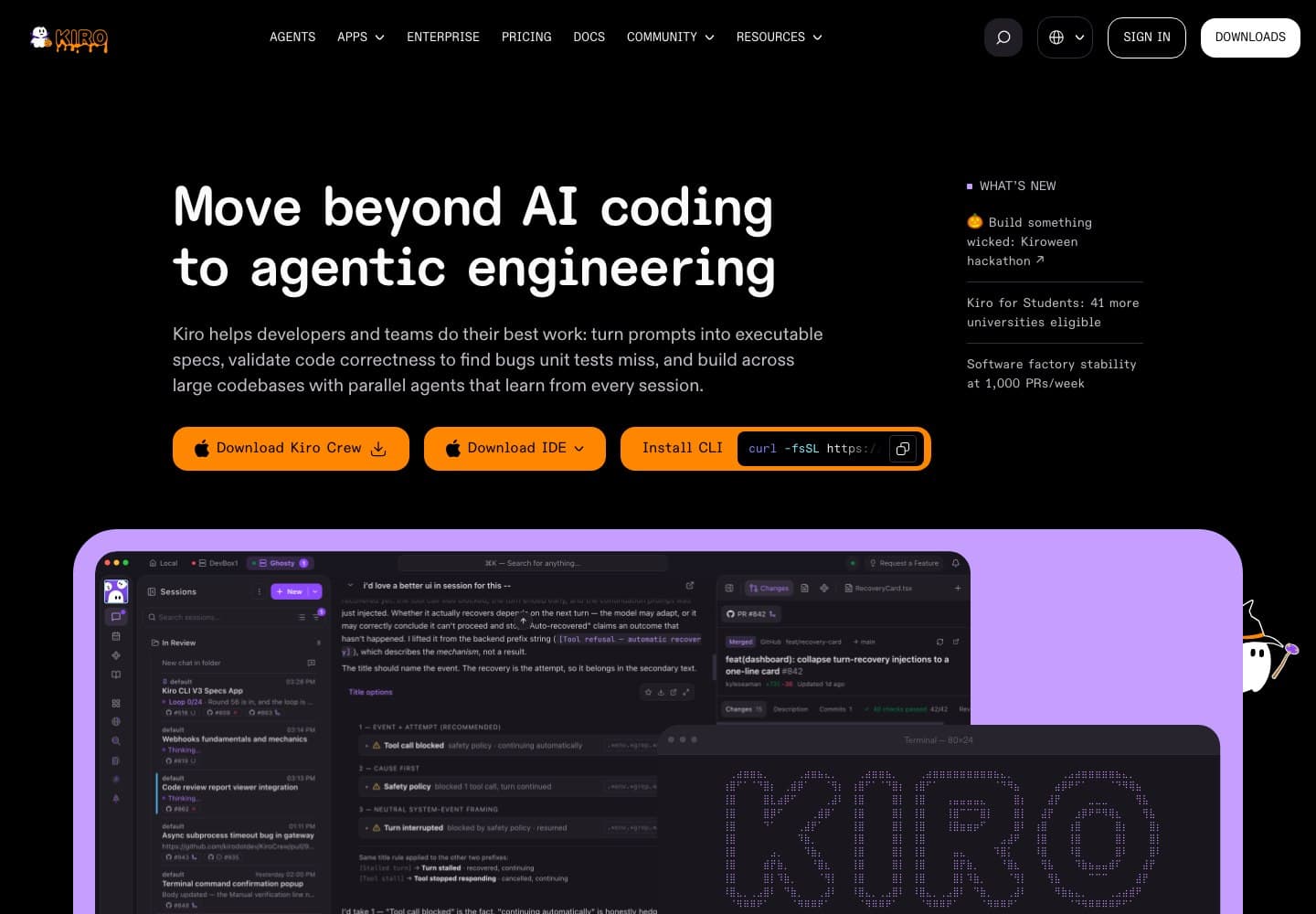Open the session chat in new window icon
Screen dimensions: 1316x914
click(x=690, y=586)
